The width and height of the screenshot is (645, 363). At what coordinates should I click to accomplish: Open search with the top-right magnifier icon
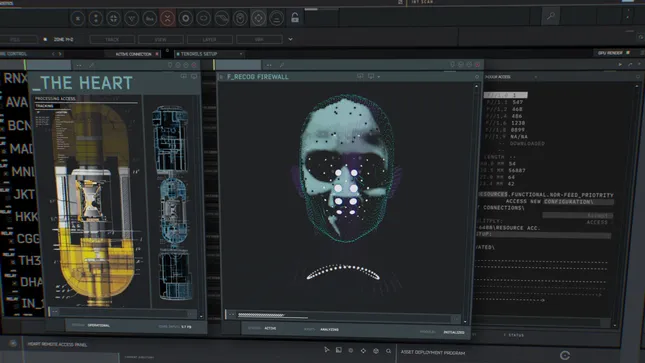pos(551,16)
